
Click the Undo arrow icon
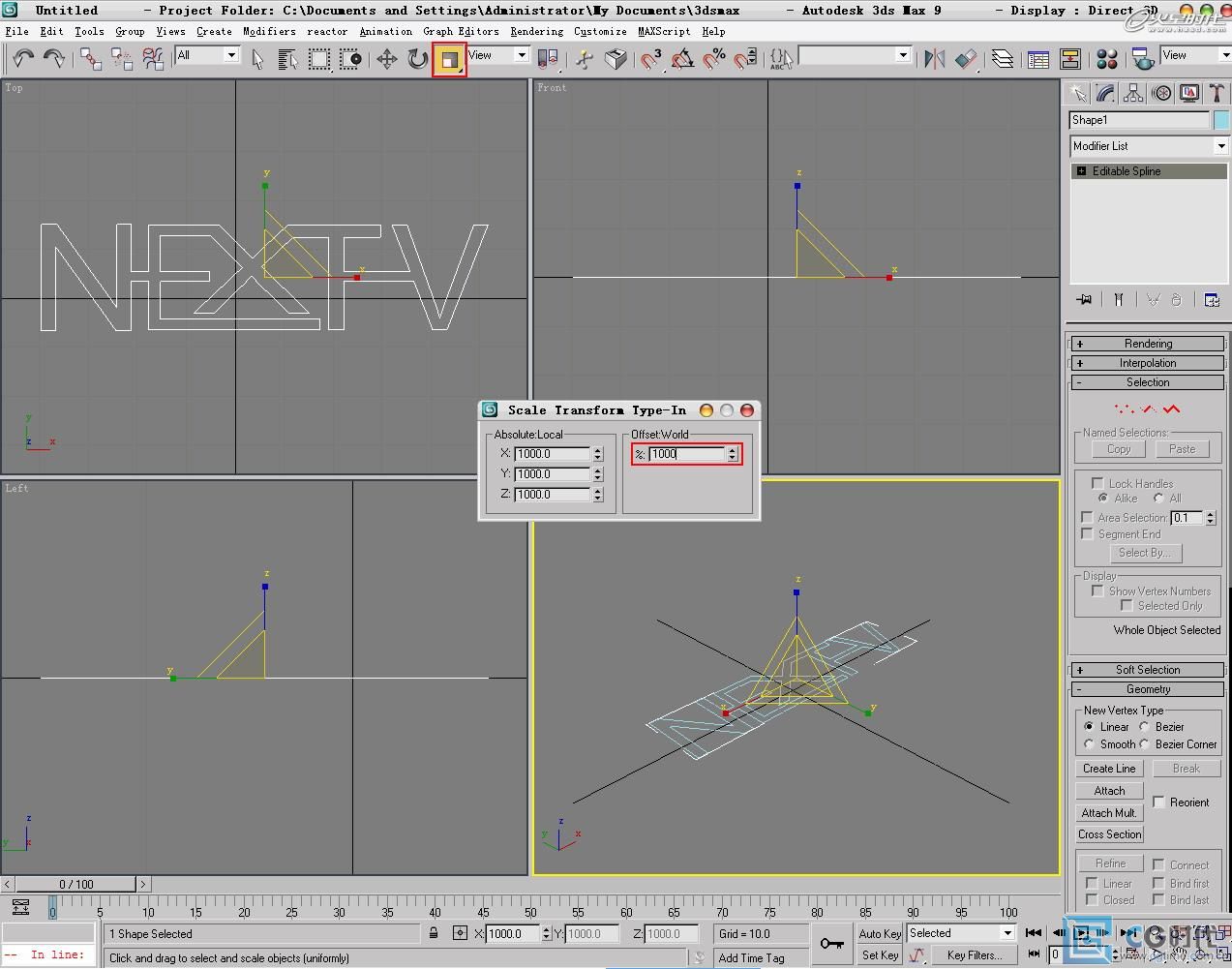click(x=22, y=59)
